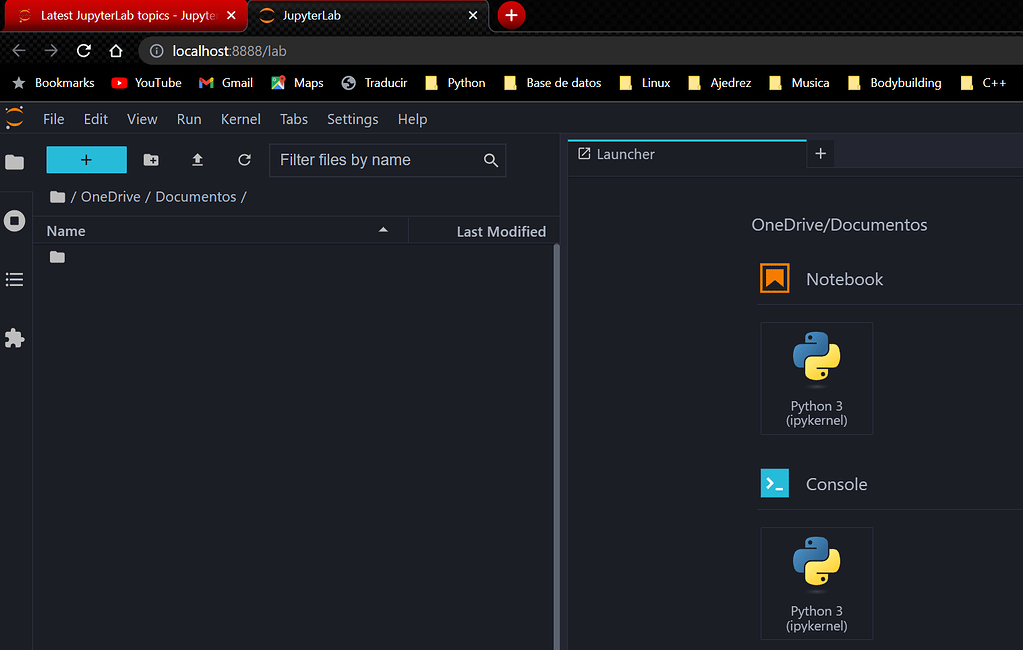Open the File Browser sidebar tab

tap(15, 162)
